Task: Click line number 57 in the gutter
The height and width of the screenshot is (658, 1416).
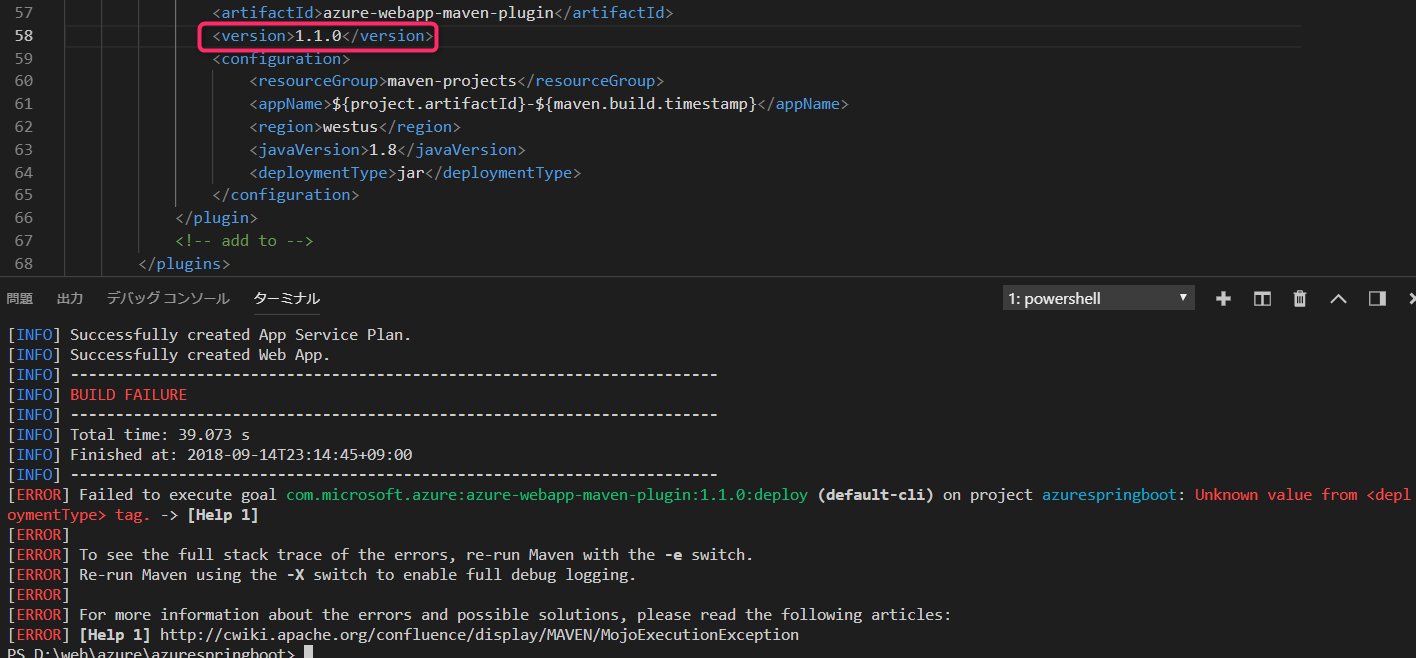Action: [24, 13]
